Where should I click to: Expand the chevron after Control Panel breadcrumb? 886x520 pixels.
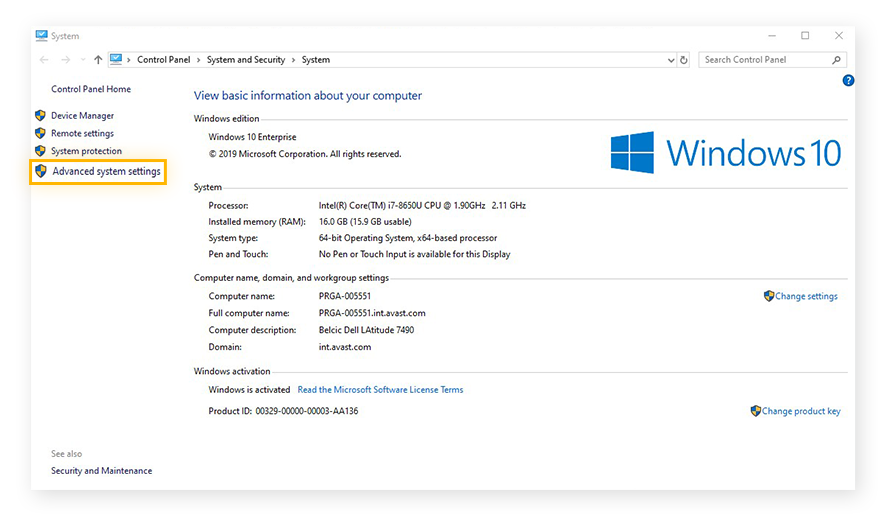[x=198, y=60]
